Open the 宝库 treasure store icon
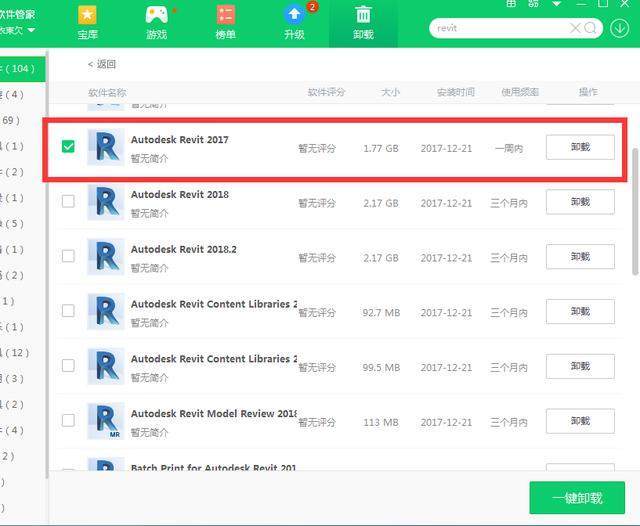This screenshot has height=526, width=640. click(x=87, y=22)
